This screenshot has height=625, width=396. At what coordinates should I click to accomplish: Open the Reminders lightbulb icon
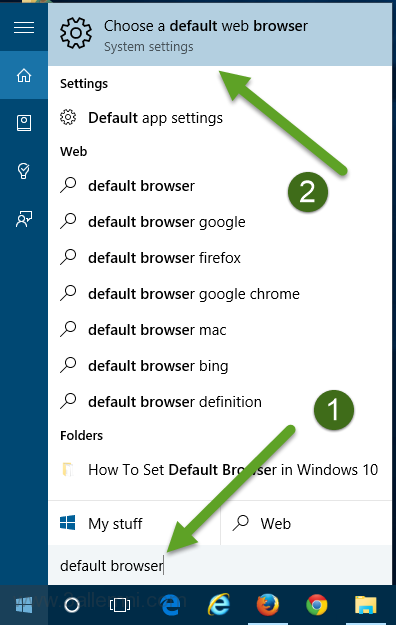click(24, 171)
